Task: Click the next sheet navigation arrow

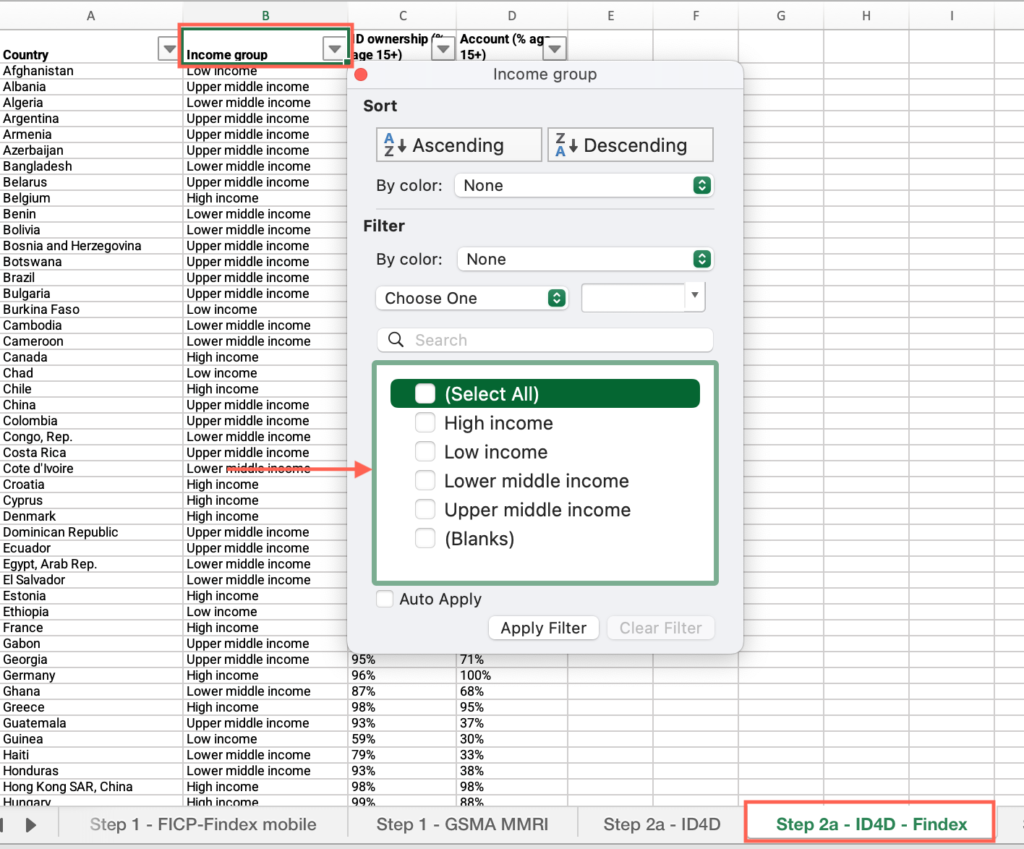Action: [31, 825]
